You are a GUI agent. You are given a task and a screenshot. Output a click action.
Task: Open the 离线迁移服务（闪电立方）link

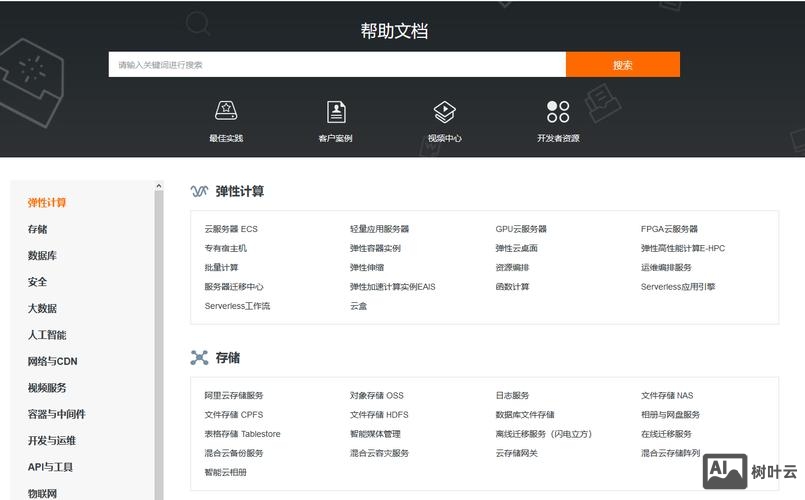[544, 434]
